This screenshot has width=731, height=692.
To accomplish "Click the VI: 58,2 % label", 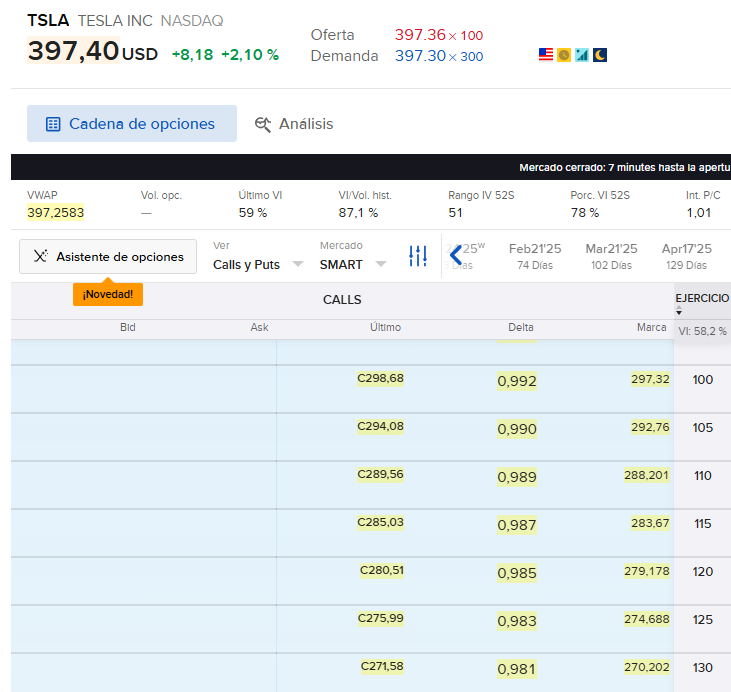I will [702, 332].
